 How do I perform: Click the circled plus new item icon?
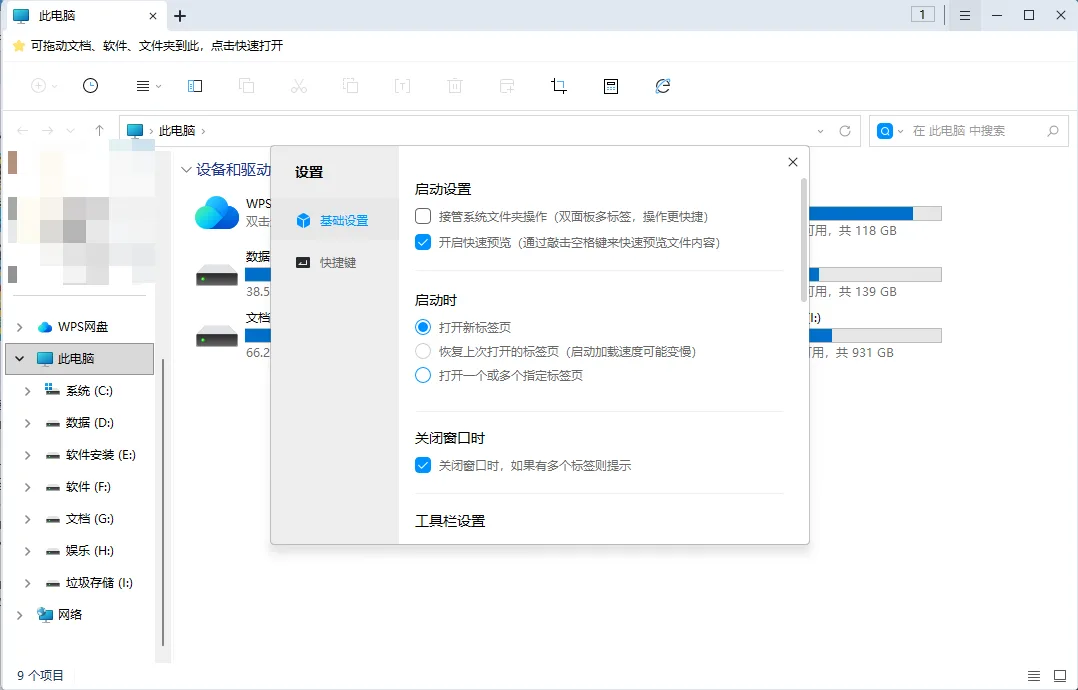point(38,86)
